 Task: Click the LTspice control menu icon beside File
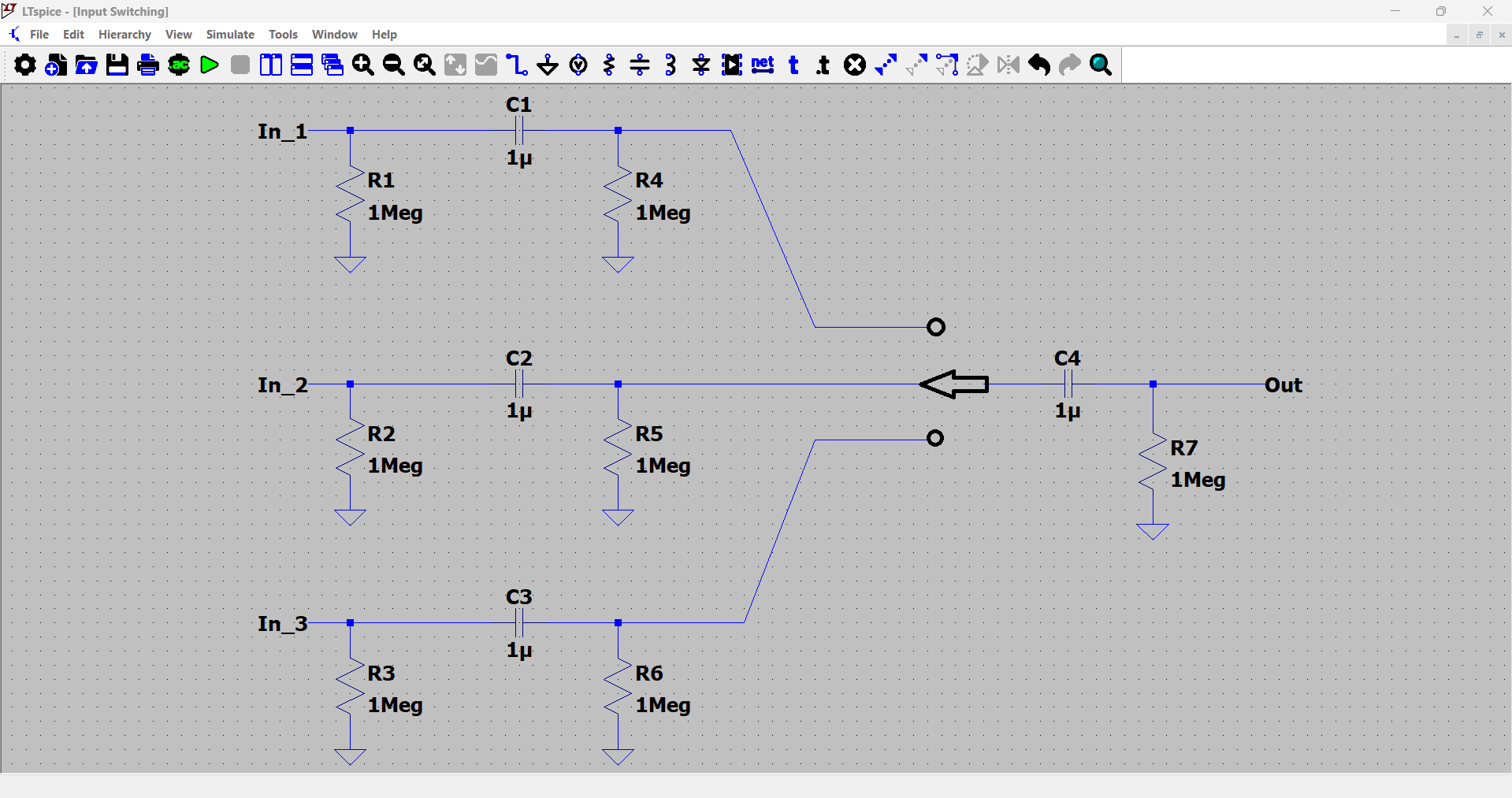14,35
